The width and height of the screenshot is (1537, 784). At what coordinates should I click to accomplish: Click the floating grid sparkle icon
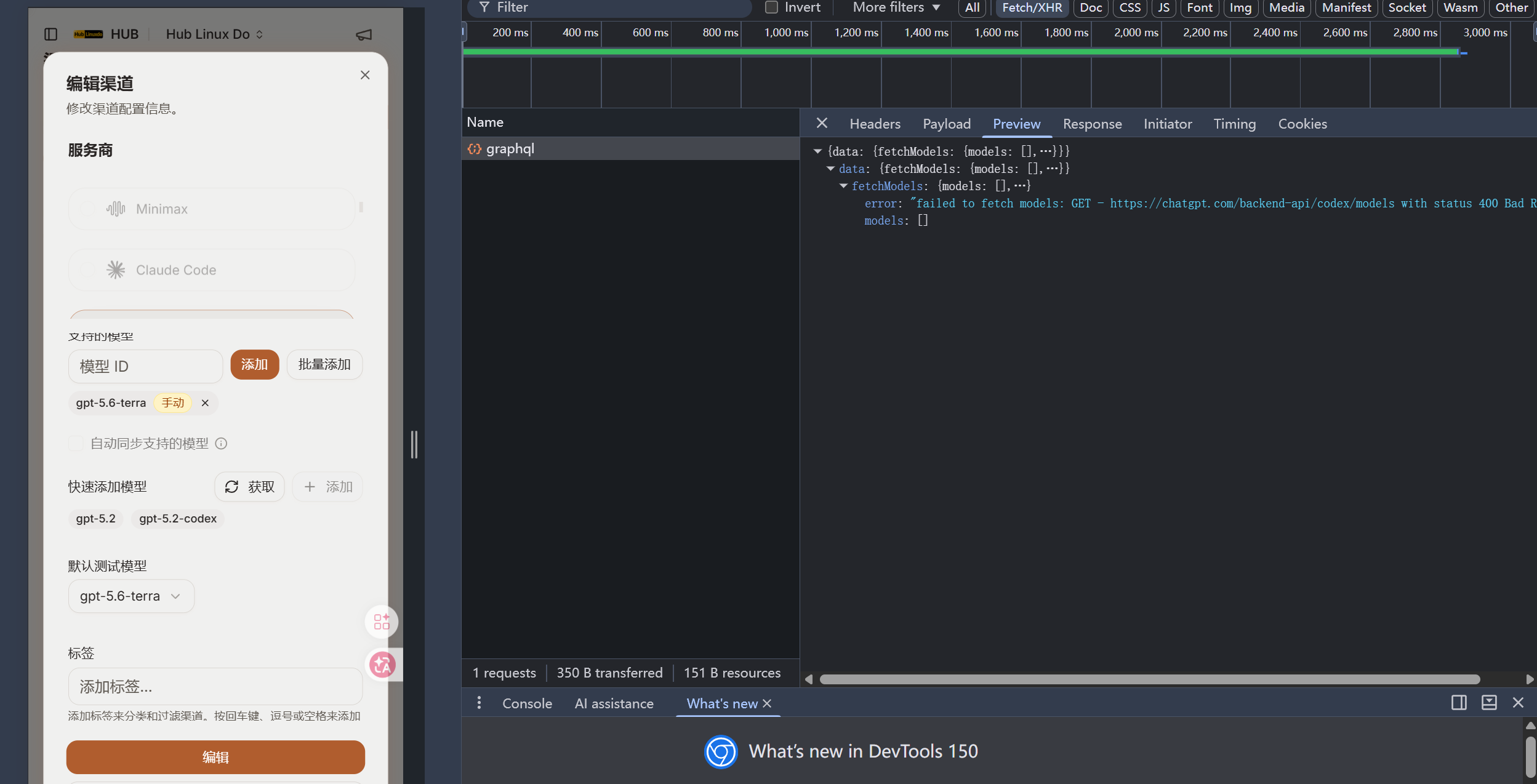[382, 622]
